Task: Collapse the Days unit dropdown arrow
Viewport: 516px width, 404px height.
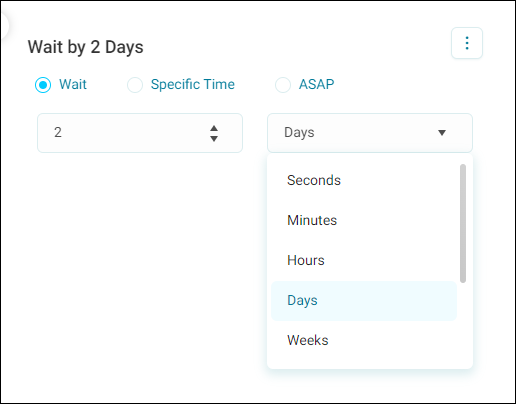Action: (442, 133)
